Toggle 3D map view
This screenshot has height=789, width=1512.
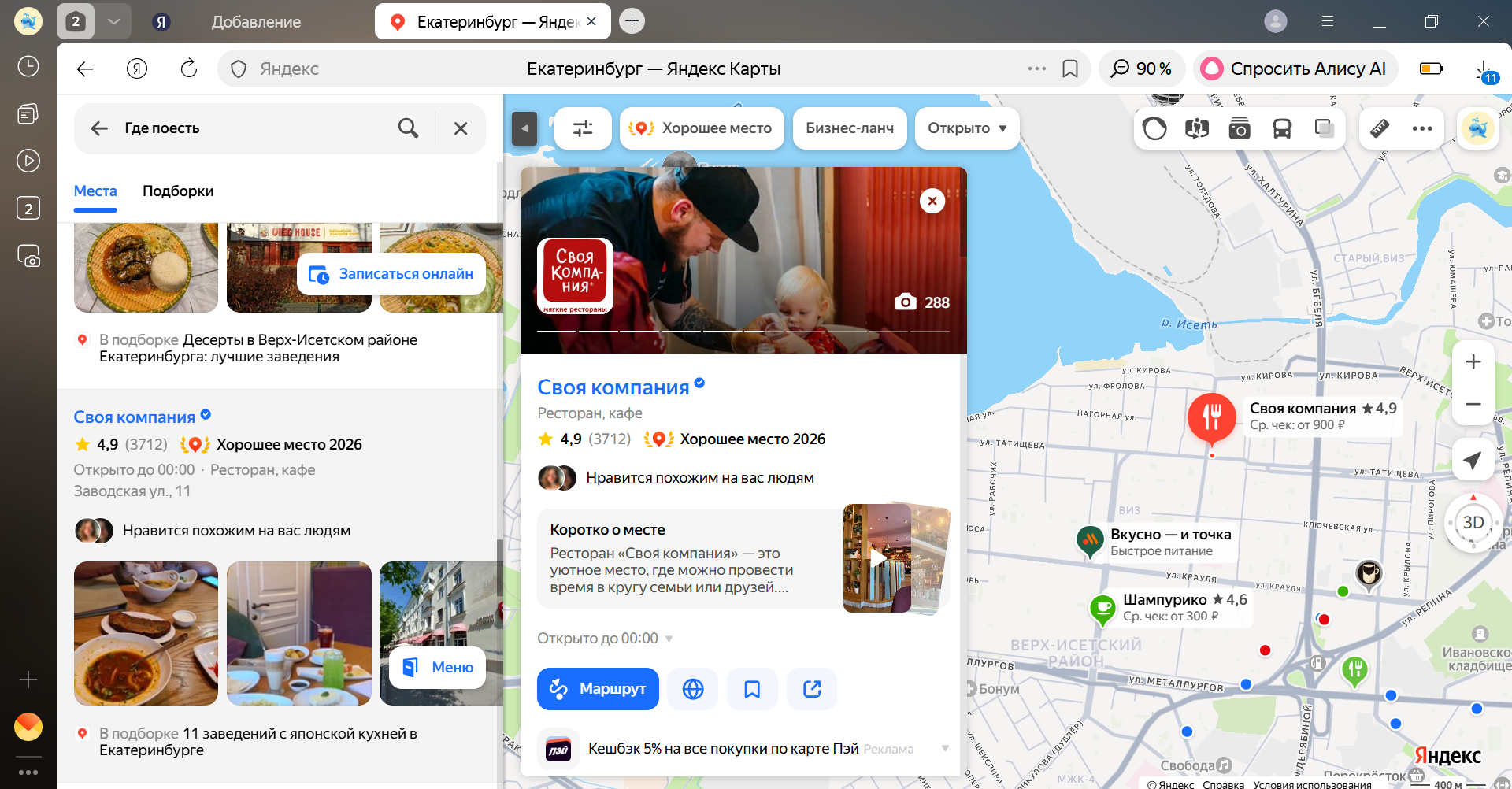point(1473,523)
